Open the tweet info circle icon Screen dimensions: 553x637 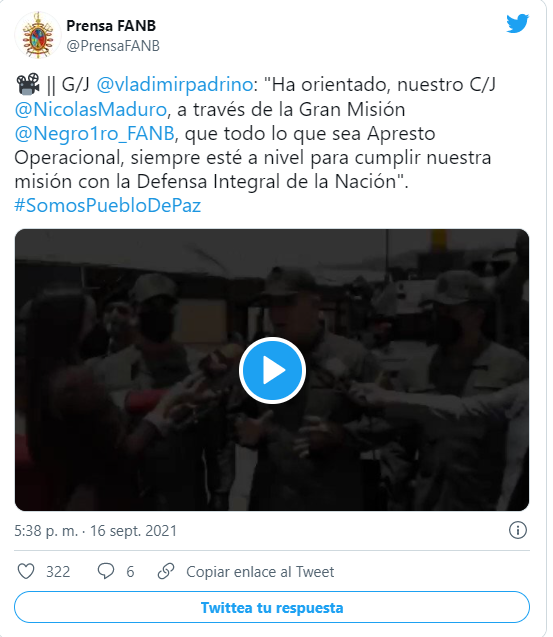tap(518, 530)
